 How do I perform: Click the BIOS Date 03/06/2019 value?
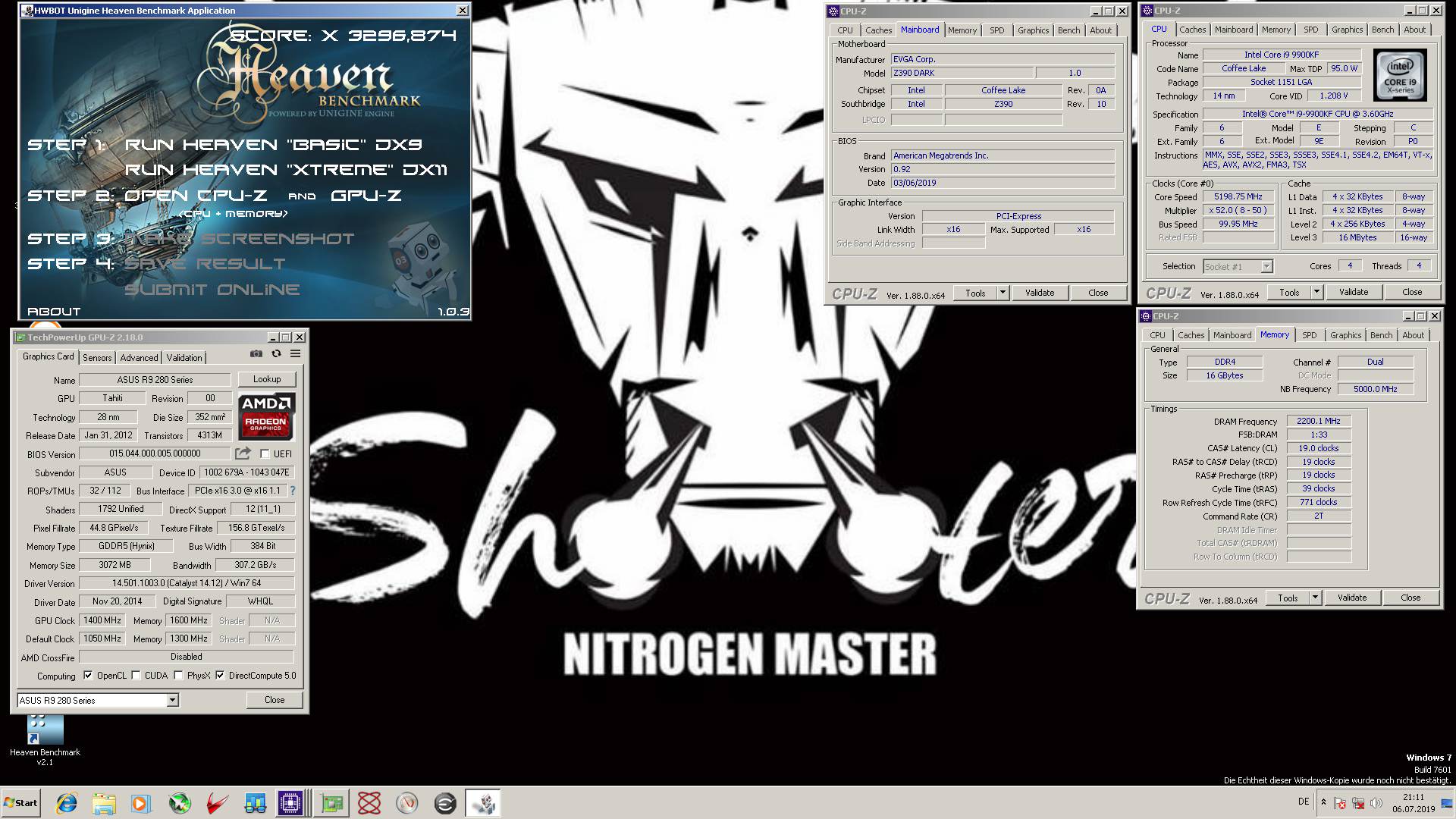pos(1003,183)
